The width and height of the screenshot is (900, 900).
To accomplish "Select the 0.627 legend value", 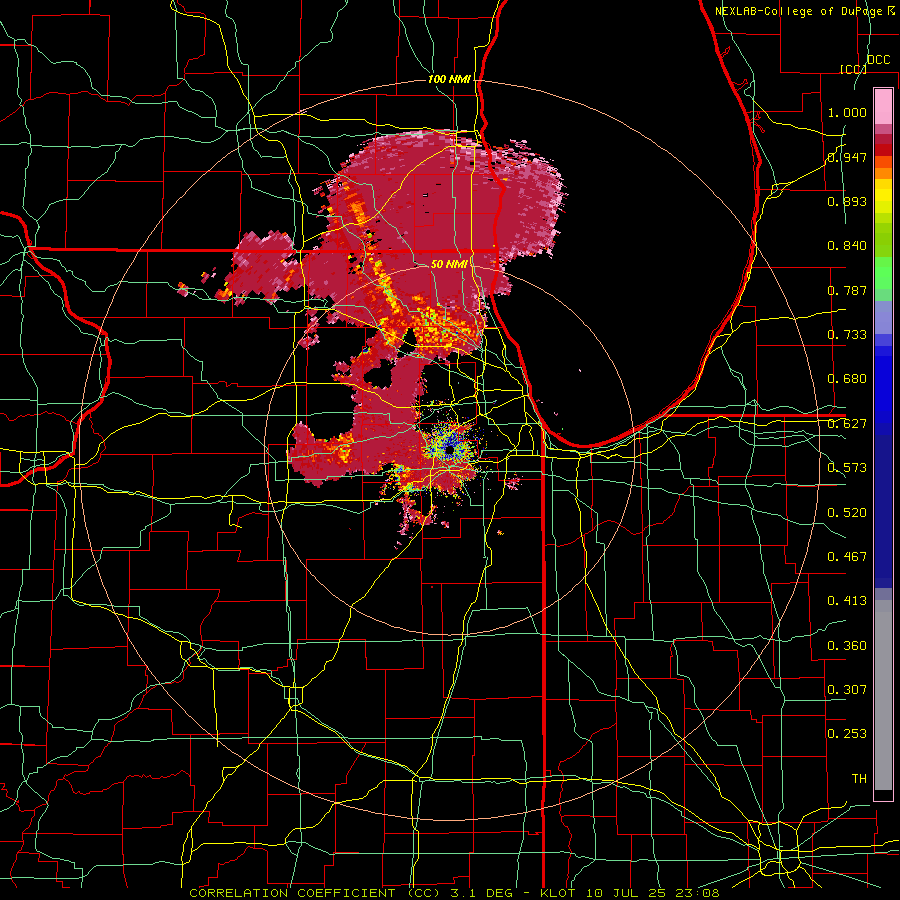I will pyautogui.click(x=847, y=424).
